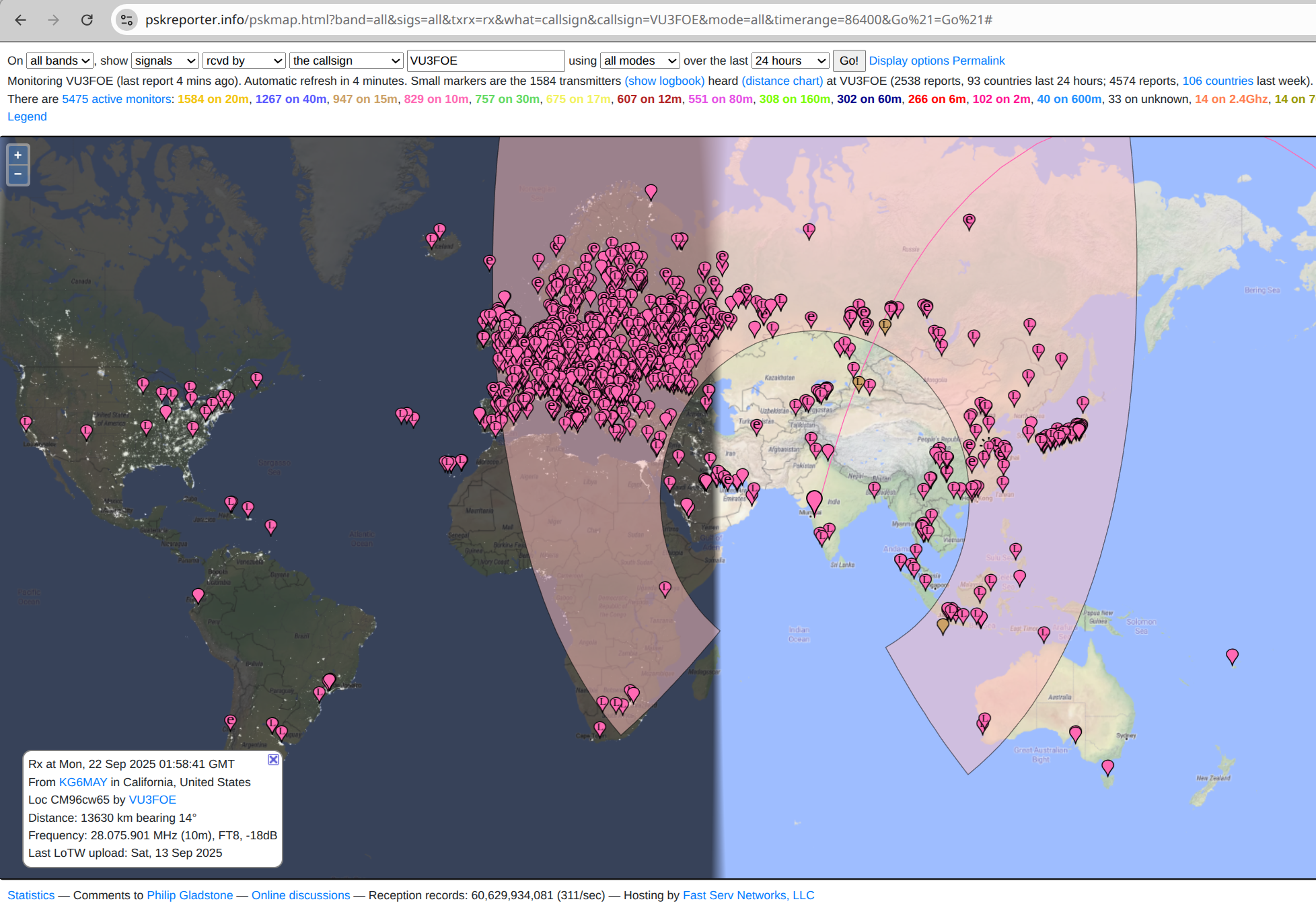The width and height of the screenshot is (1316, 912).
Task: Zoom out the map with minus button
Action: (x=18, y=174)
